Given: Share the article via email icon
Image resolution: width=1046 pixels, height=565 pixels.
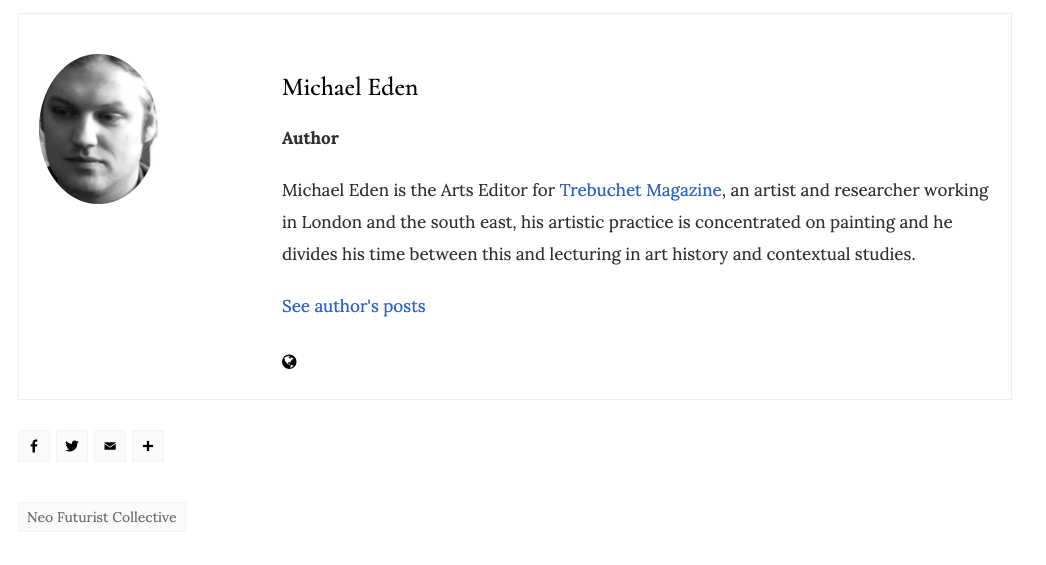Looking at the screenshot, I should 110,446.
